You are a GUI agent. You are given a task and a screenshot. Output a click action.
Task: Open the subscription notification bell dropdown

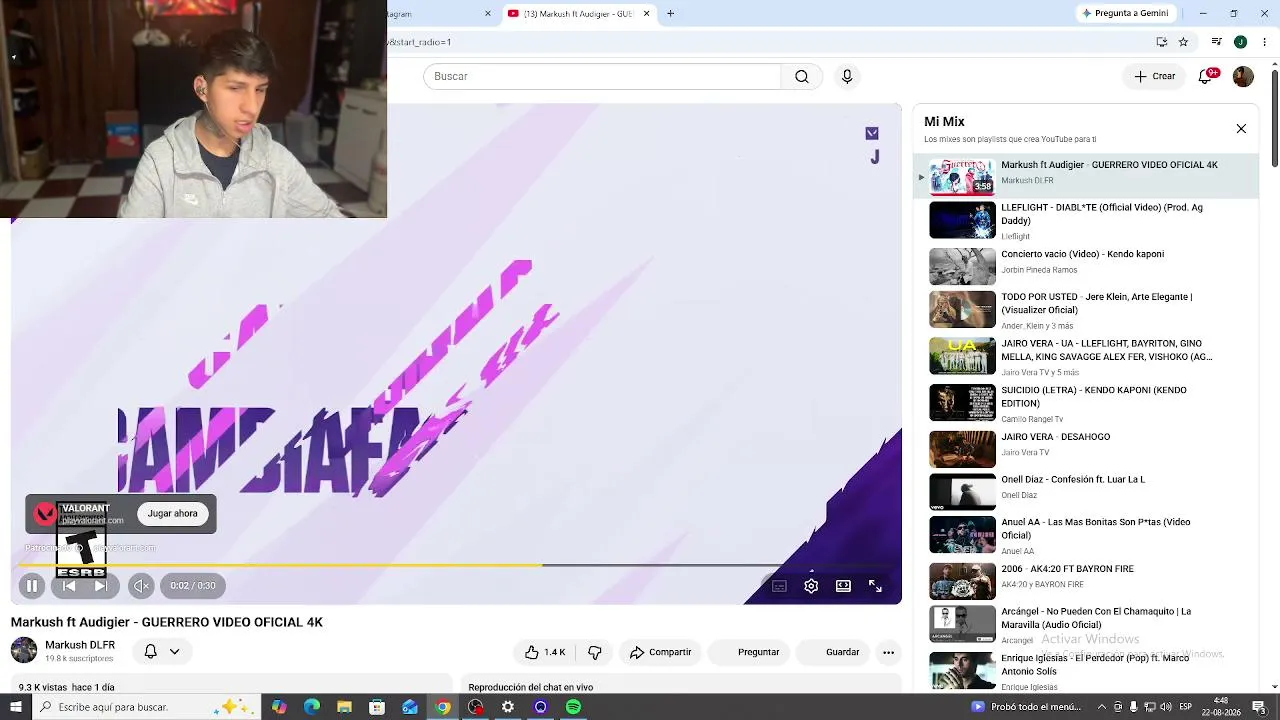click(x=161, y=651)
